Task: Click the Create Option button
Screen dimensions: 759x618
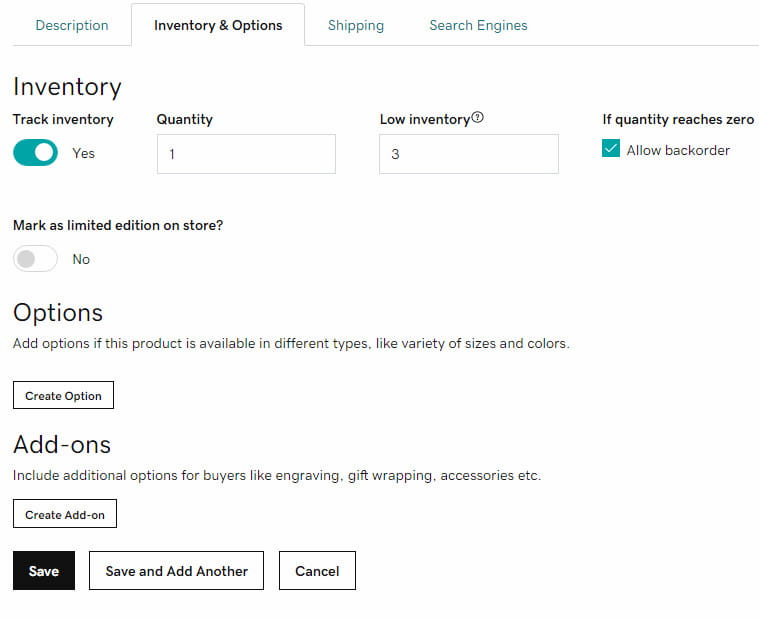Action: click(63, 395)
